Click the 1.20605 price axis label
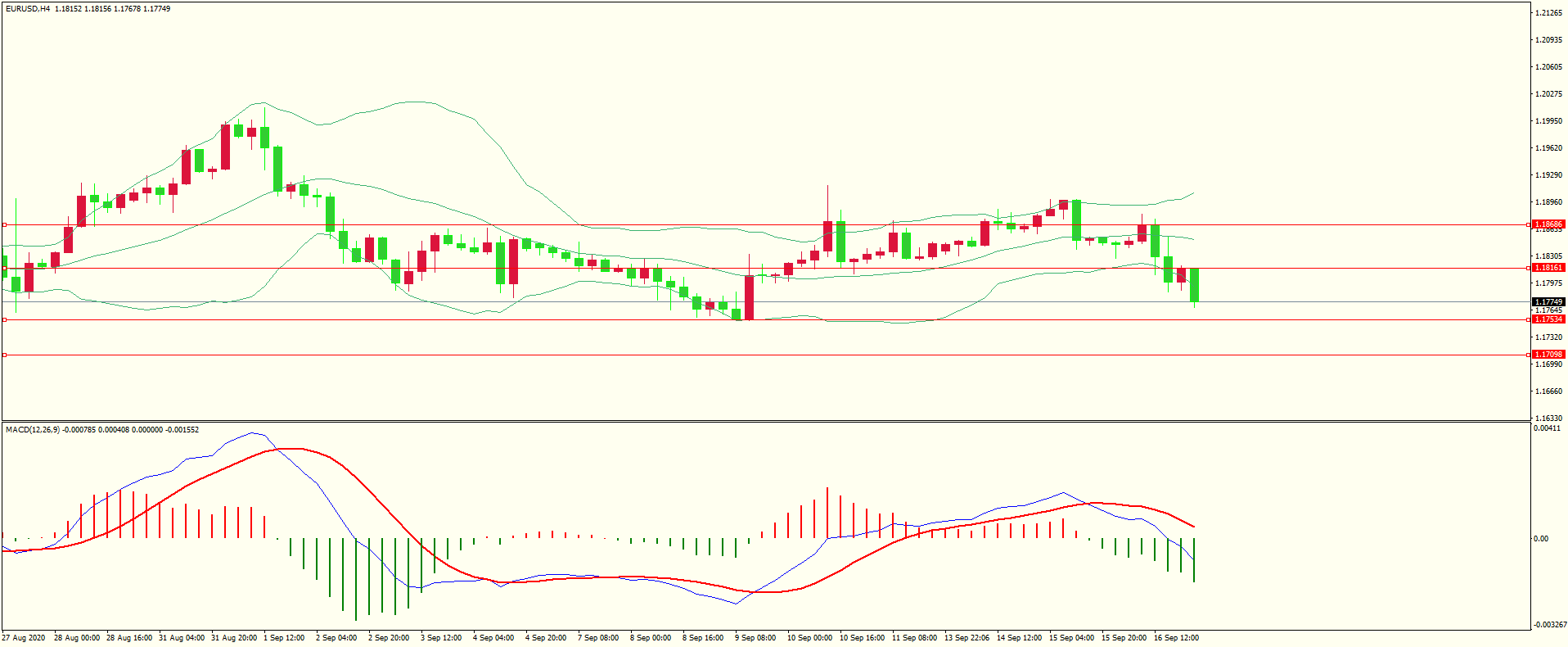Screen dimensions: 1568x647 tap(1548, 67)
